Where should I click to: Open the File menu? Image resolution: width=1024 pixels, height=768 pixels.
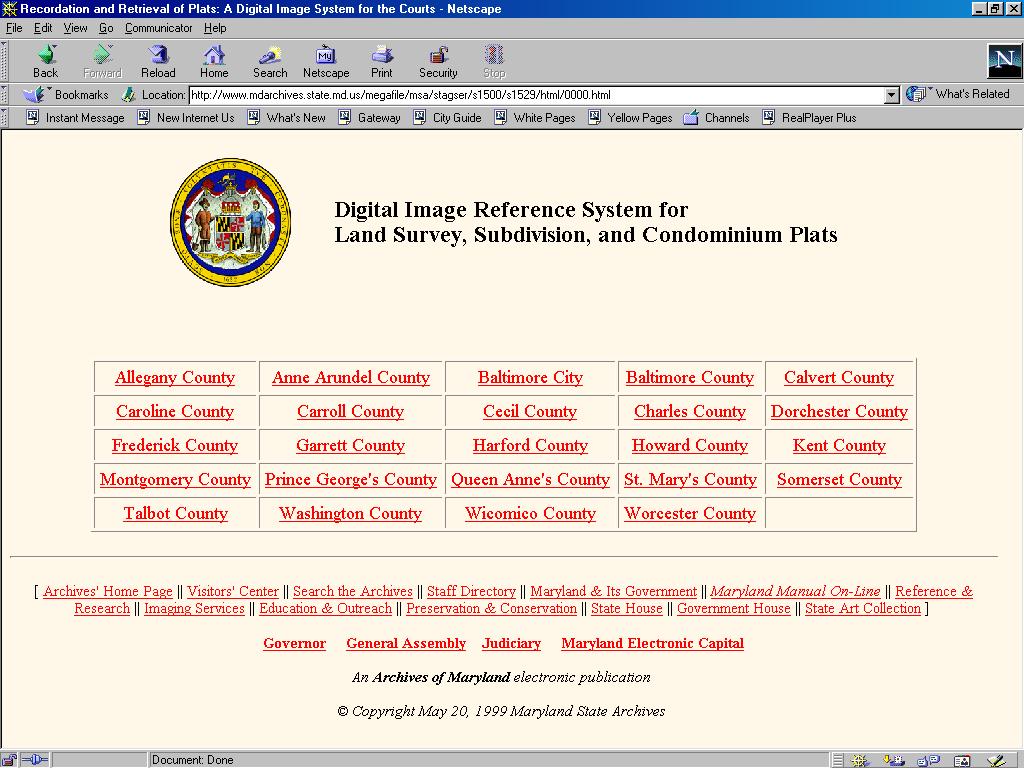[14, 28]
